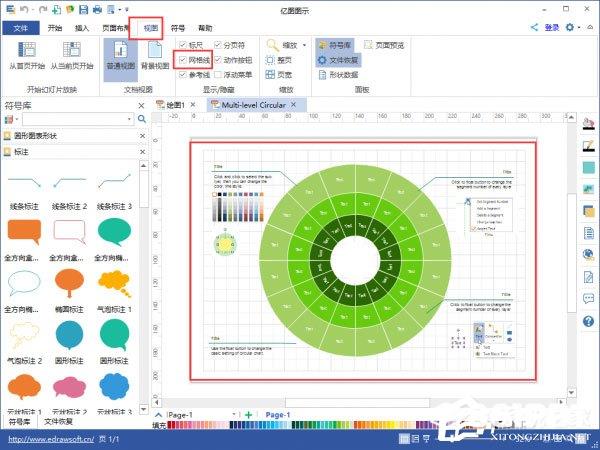
Task: Open the line pen panel in right sidebar
Action: [588, 146]
